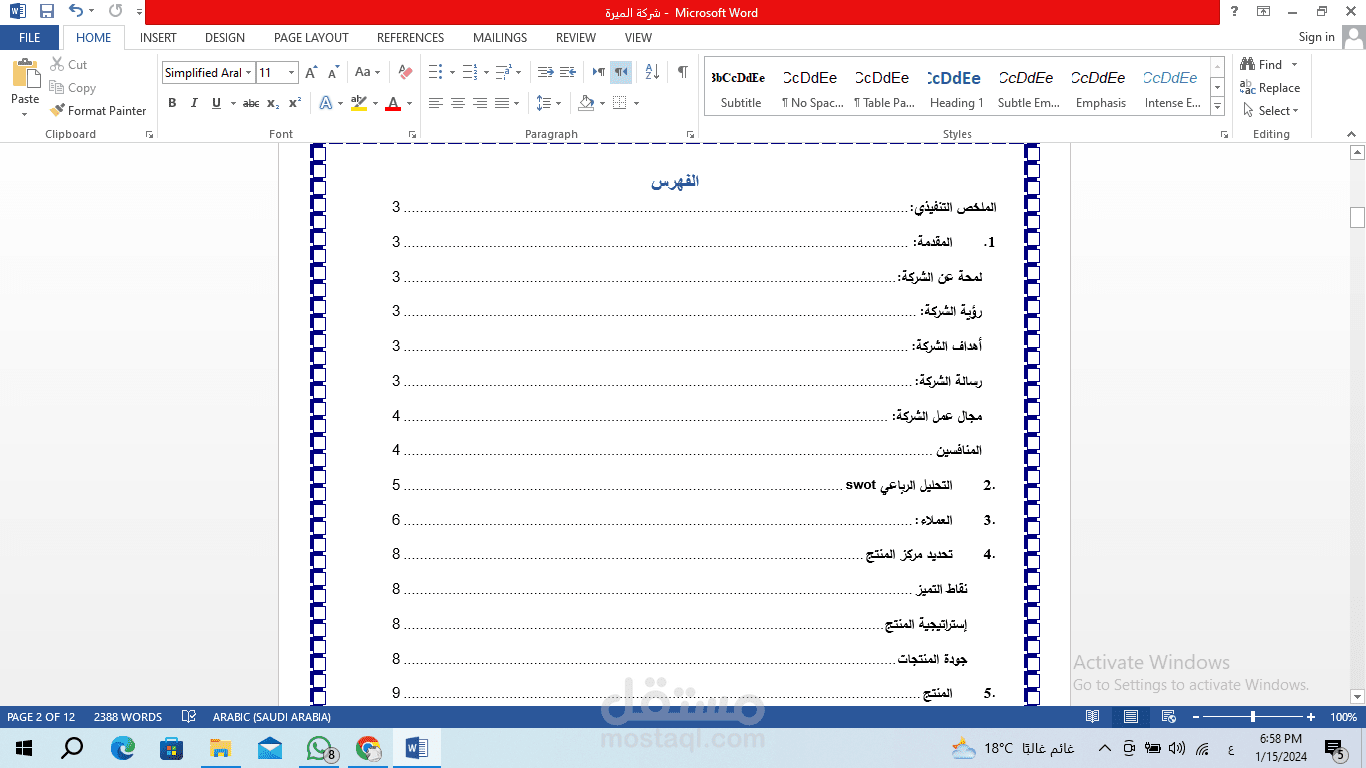Click the Text Highlight Color button
This screenshot has width=1366, height=768.
tap(359, 103)
